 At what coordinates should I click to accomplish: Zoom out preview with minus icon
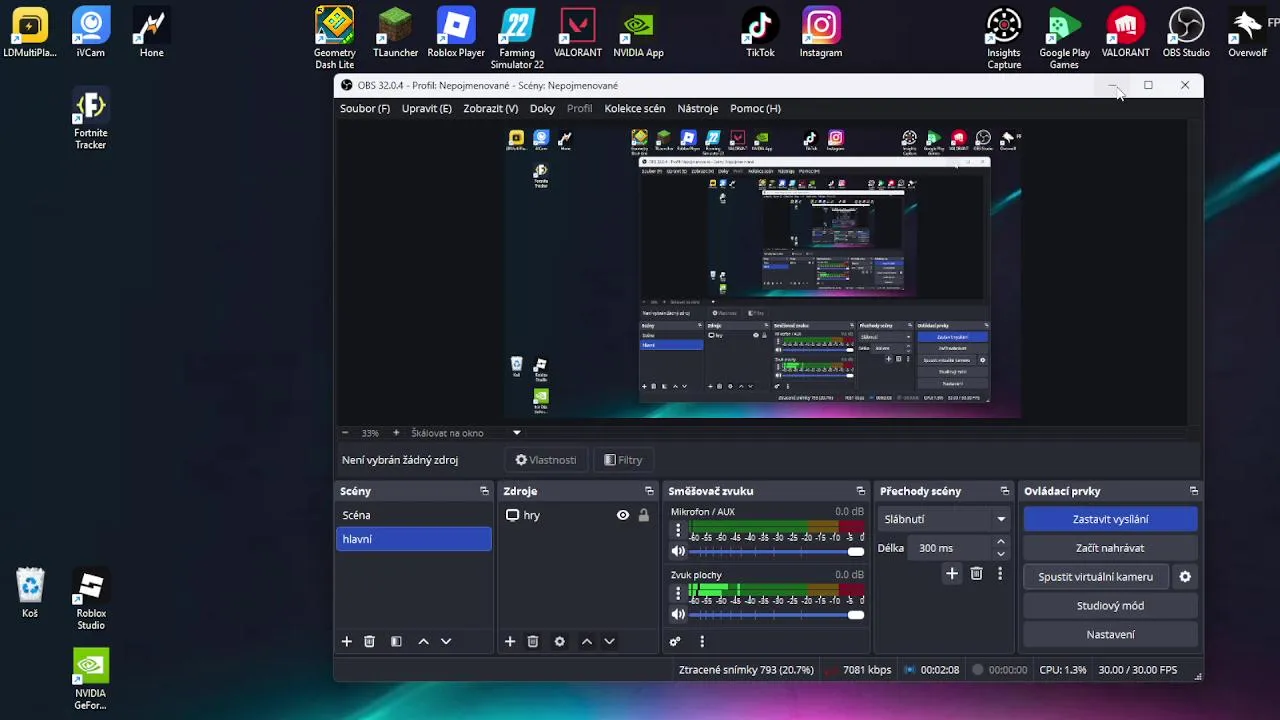(x=345, y=433)
